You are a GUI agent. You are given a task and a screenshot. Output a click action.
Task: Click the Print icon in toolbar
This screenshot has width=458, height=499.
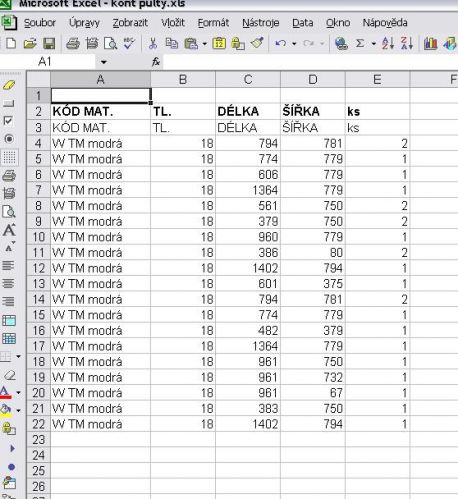coord(73,44)
